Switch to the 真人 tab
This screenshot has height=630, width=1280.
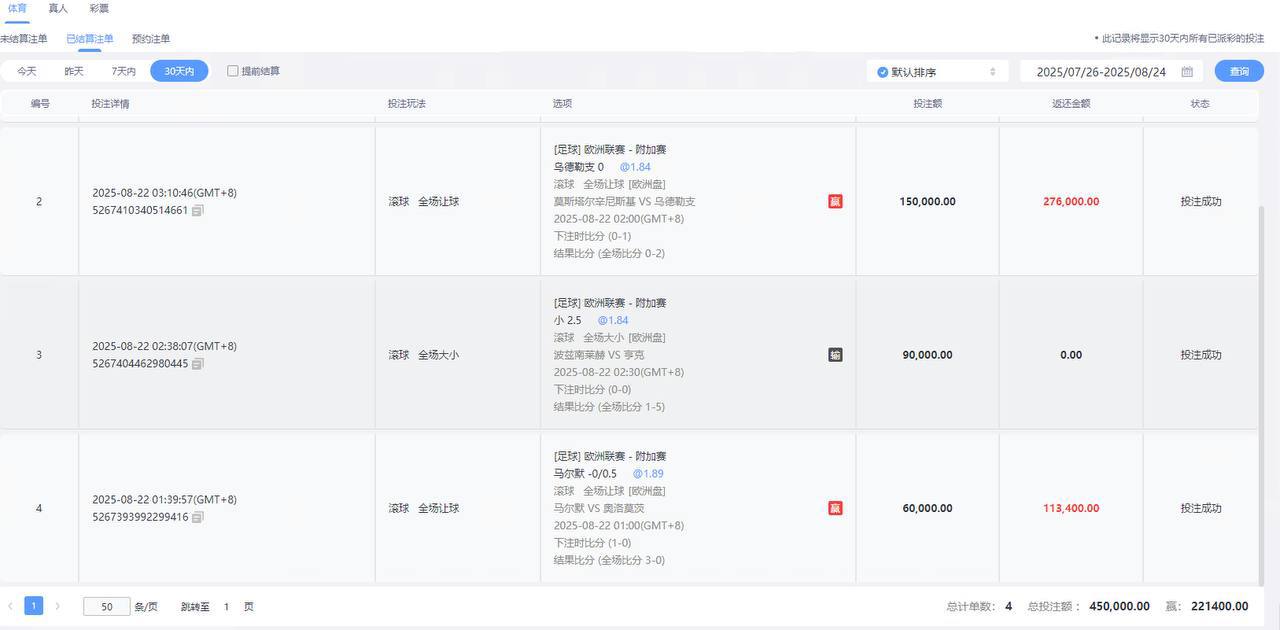click(59, 8)
